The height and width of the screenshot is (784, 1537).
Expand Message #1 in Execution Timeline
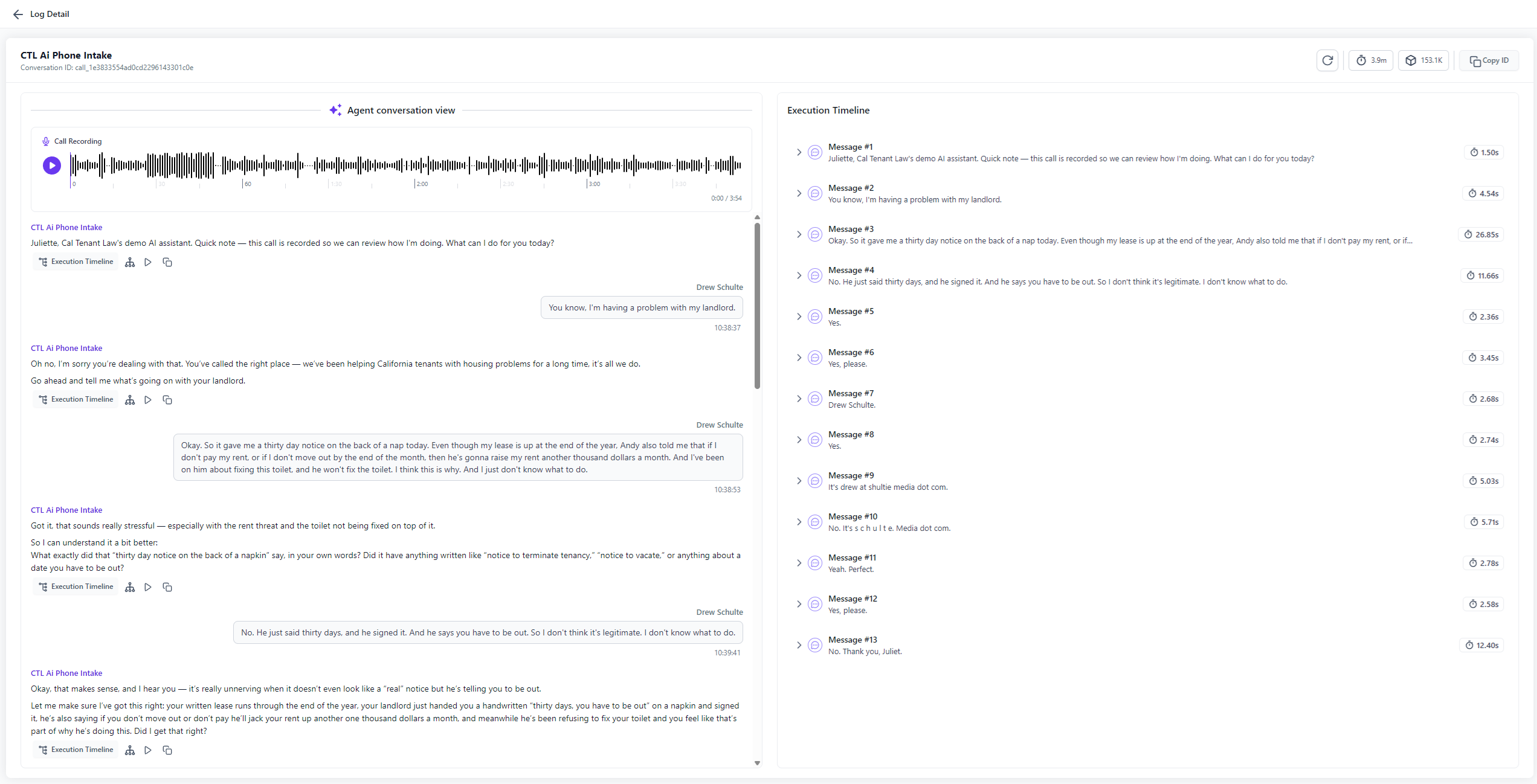point(799,152)
